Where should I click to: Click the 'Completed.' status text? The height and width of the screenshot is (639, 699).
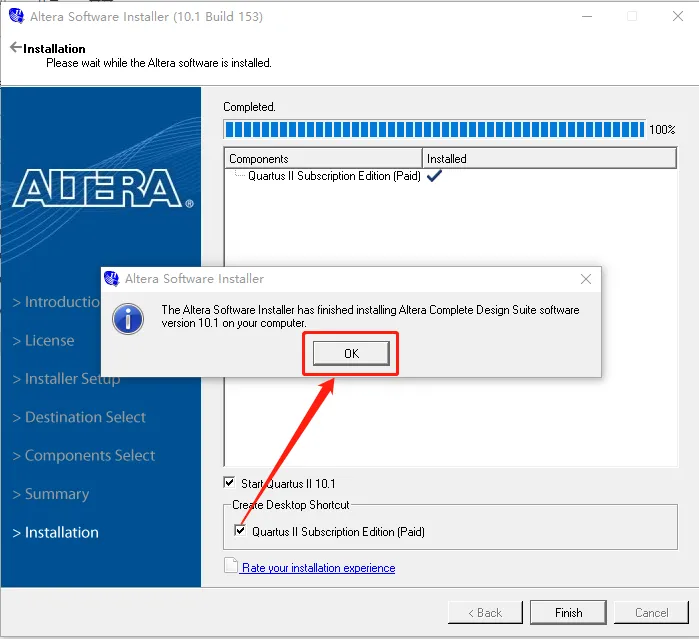coord(249,107)
